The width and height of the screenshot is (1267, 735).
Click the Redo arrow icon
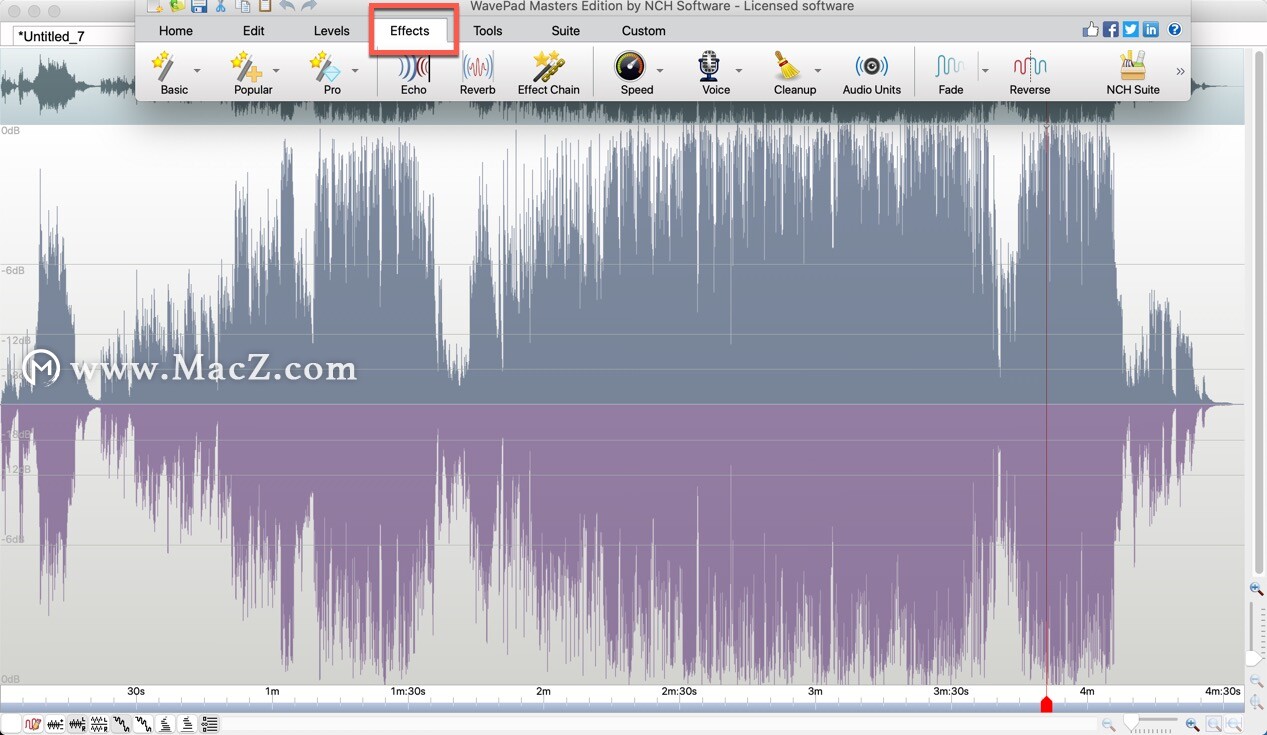(x=309, y=6)
